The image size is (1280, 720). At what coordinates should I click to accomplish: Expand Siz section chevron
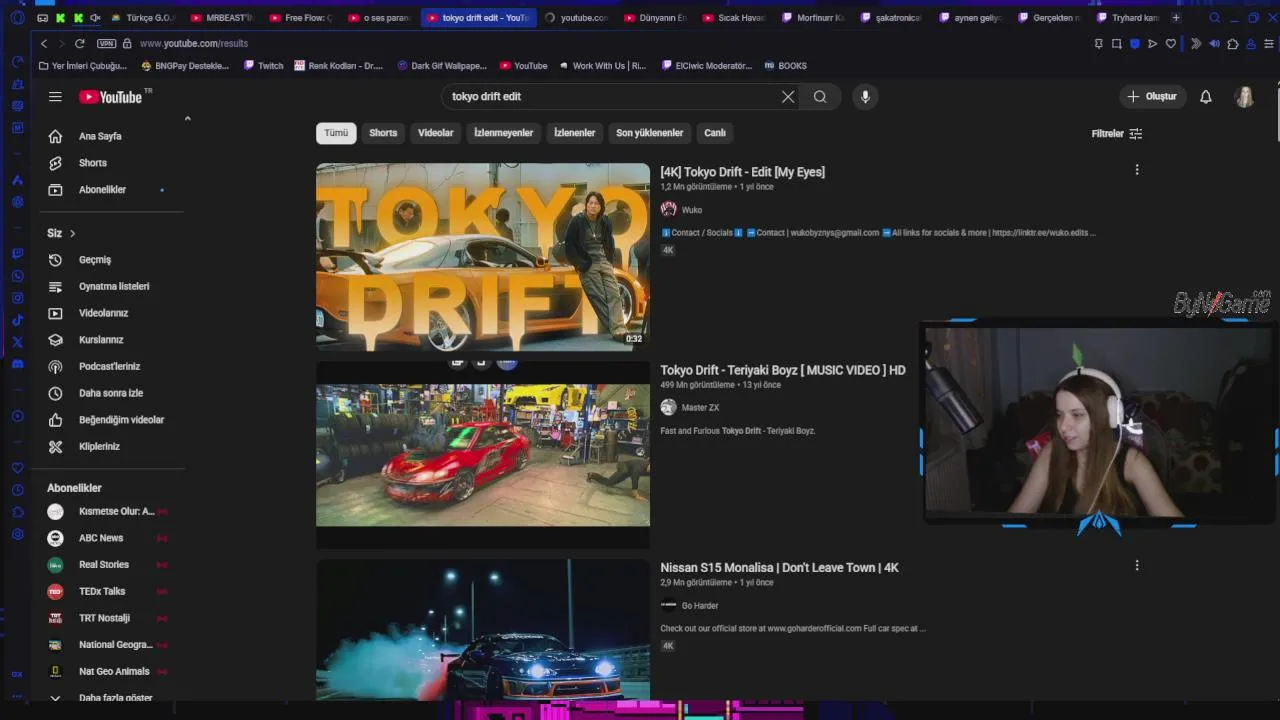[x=72, y=233]
